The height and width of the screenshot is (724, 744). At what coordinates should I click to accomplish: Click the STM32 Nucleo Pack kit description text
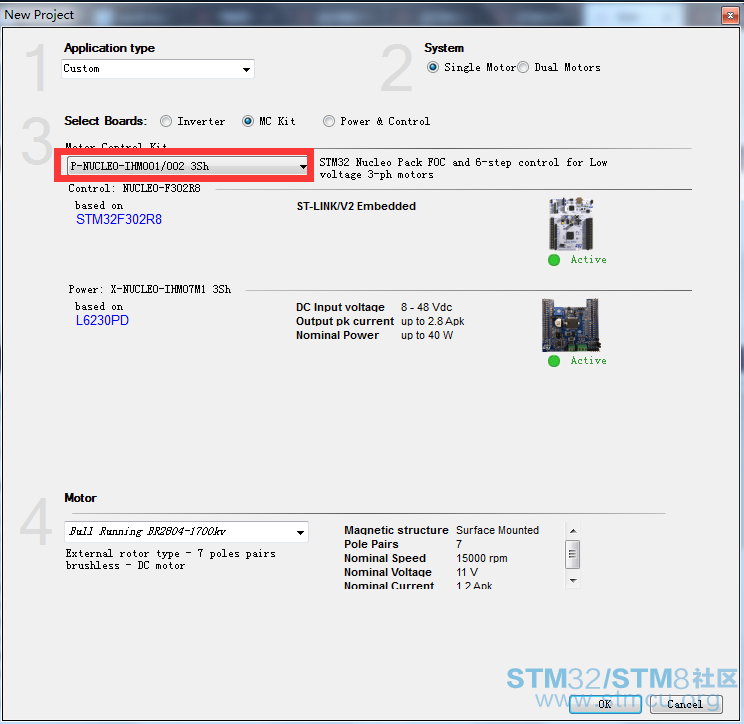[x=463, y=168]
